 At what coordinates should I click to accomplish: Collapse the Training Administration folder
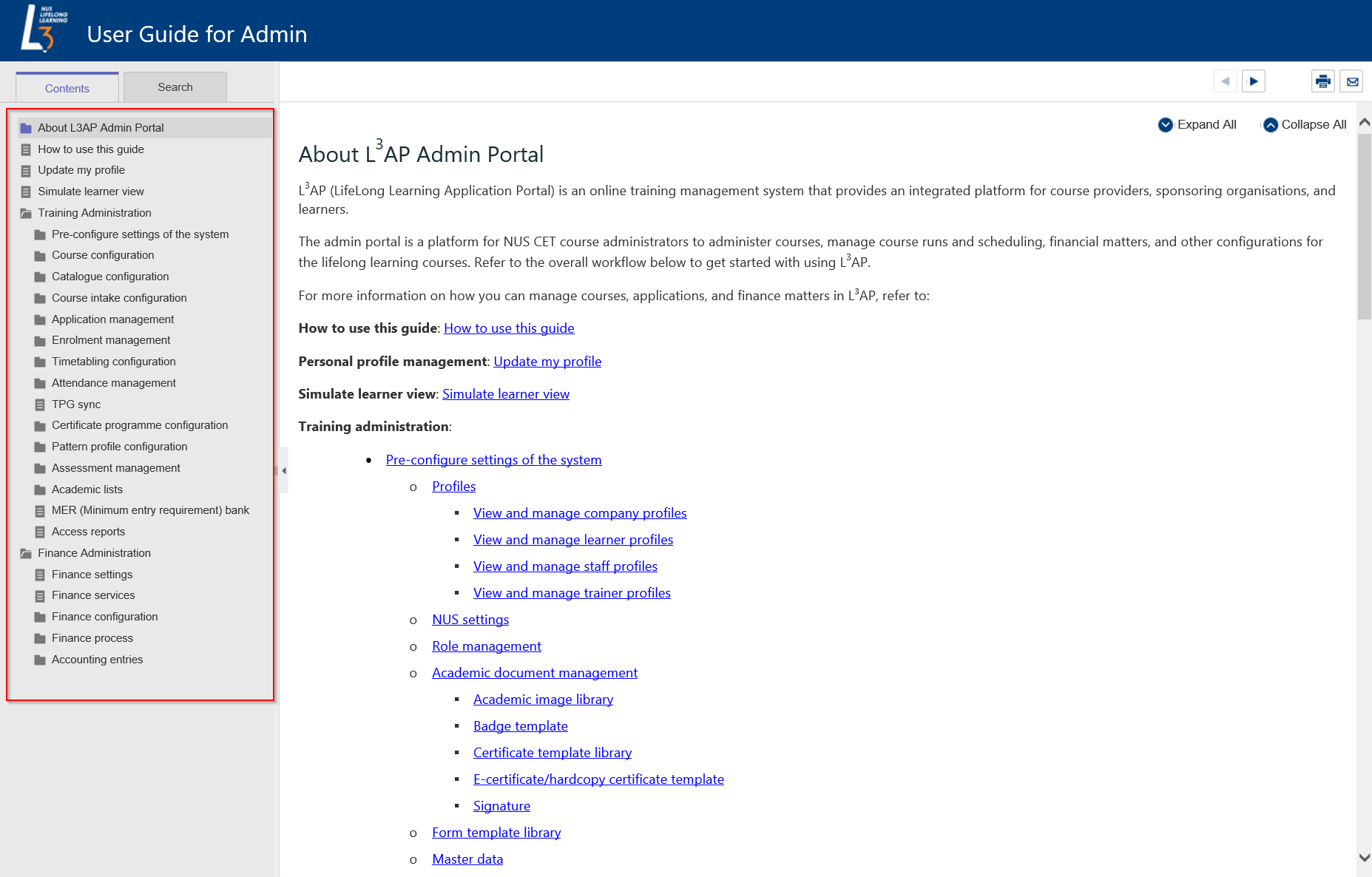pyautogui.click(x=26, y=213)
